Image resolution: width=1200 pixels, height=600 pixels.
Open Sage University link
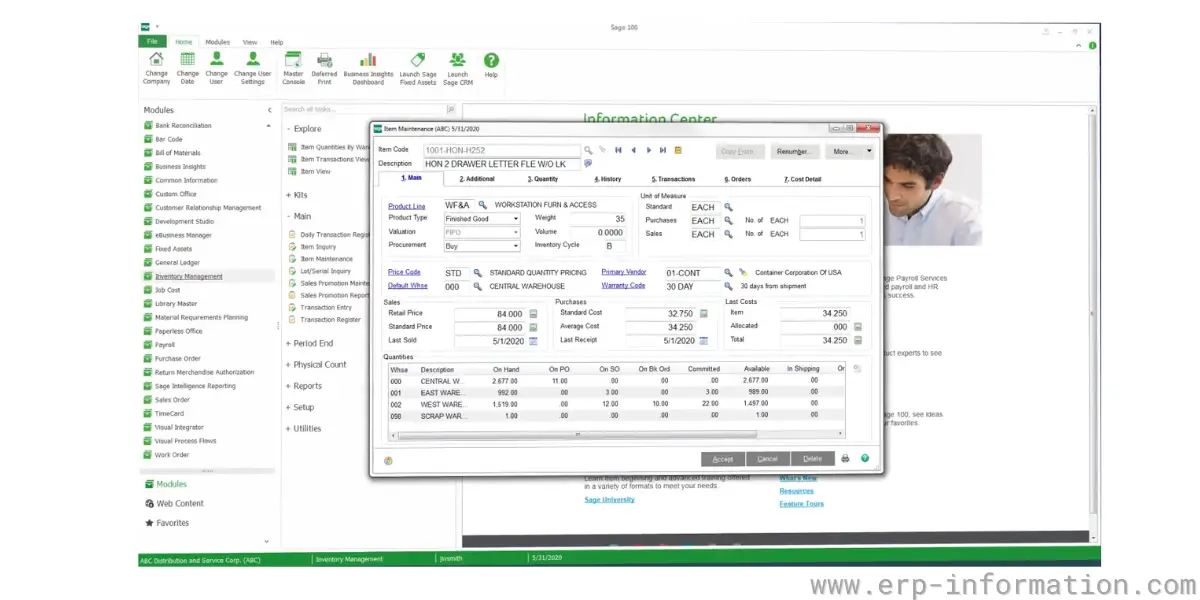609,499
